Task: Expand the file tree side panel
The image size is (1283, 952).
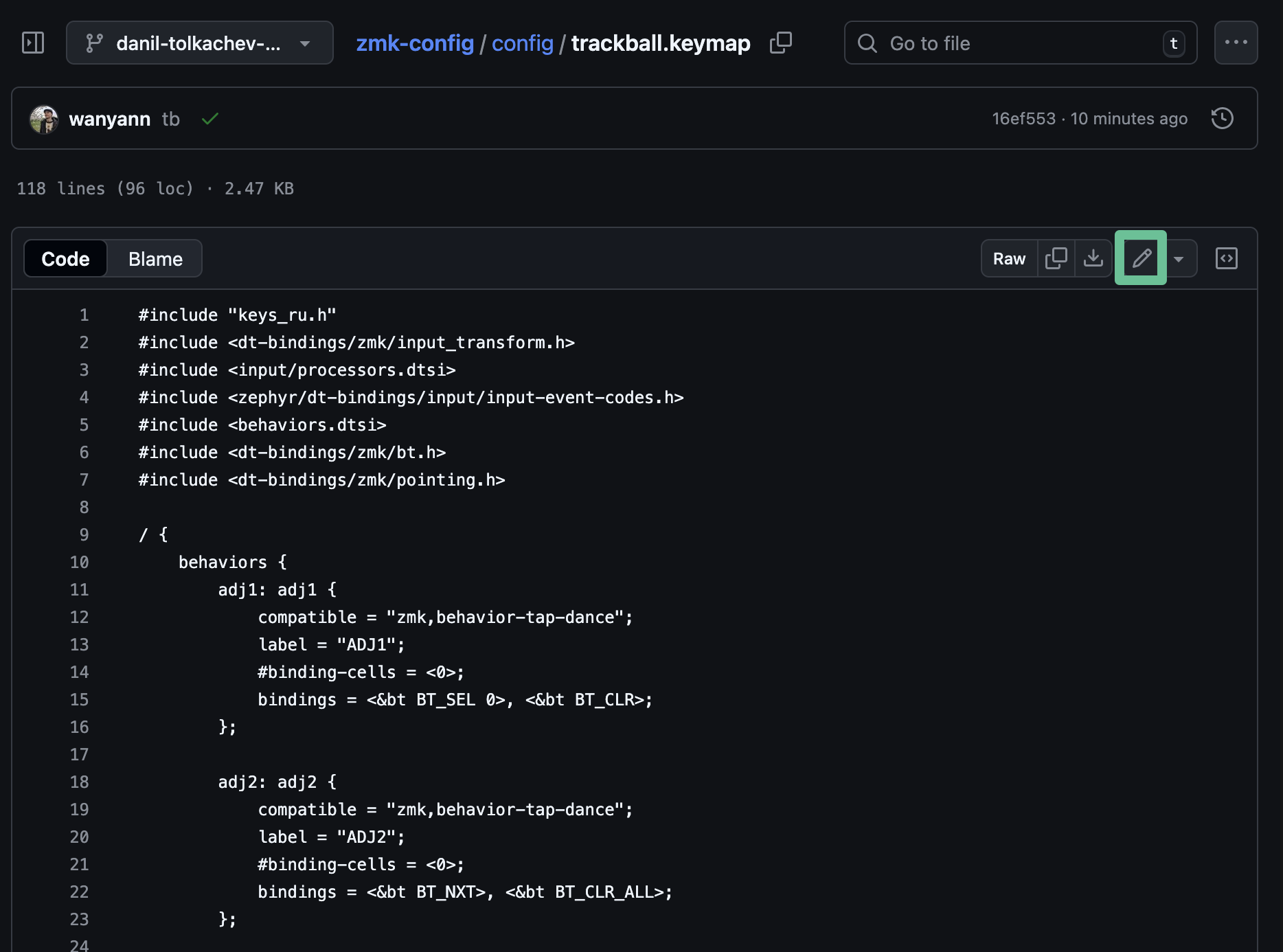Action: [x=33, y=43]
